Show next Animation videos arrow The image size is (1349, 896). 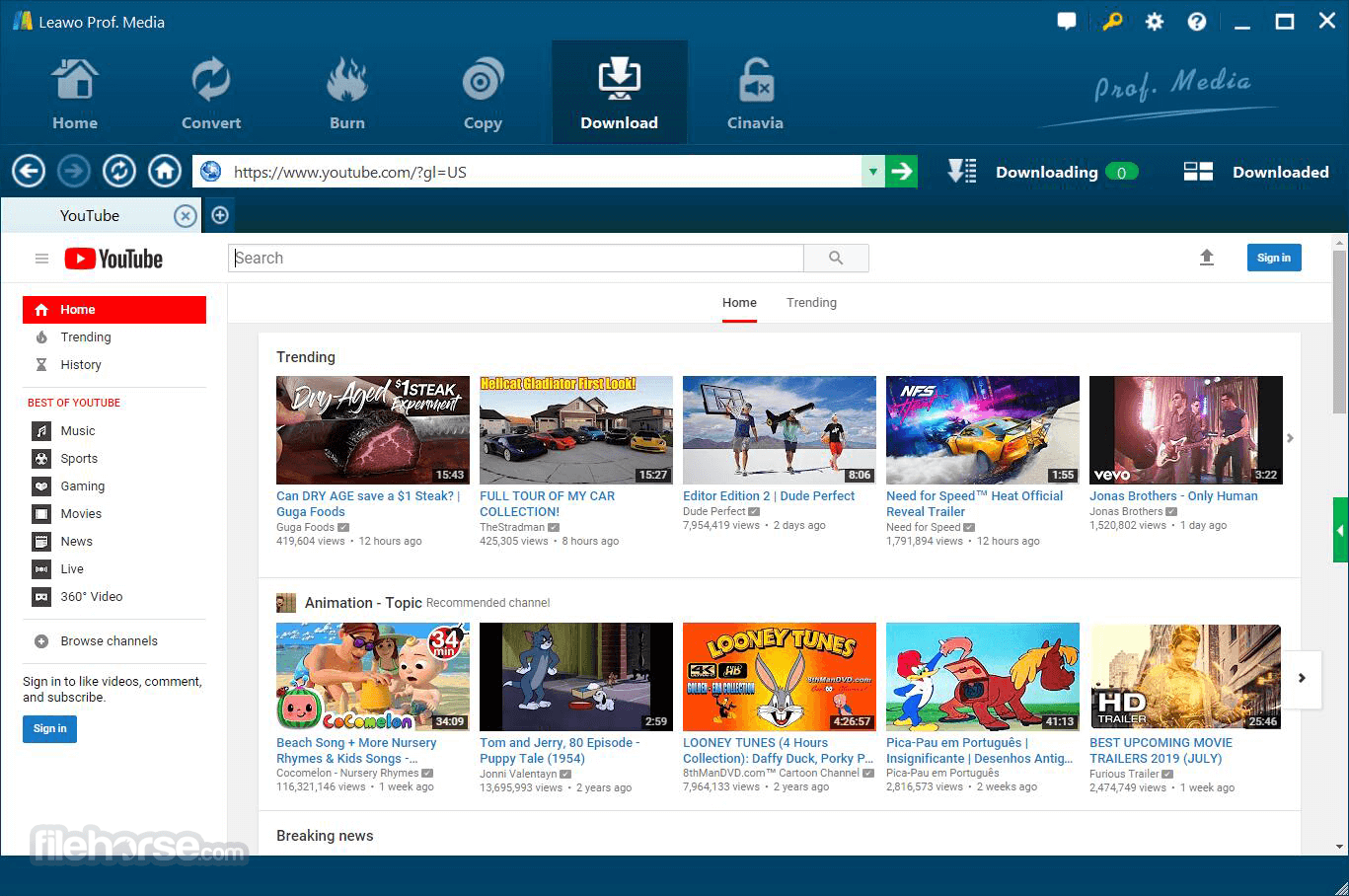(1302, 678)
